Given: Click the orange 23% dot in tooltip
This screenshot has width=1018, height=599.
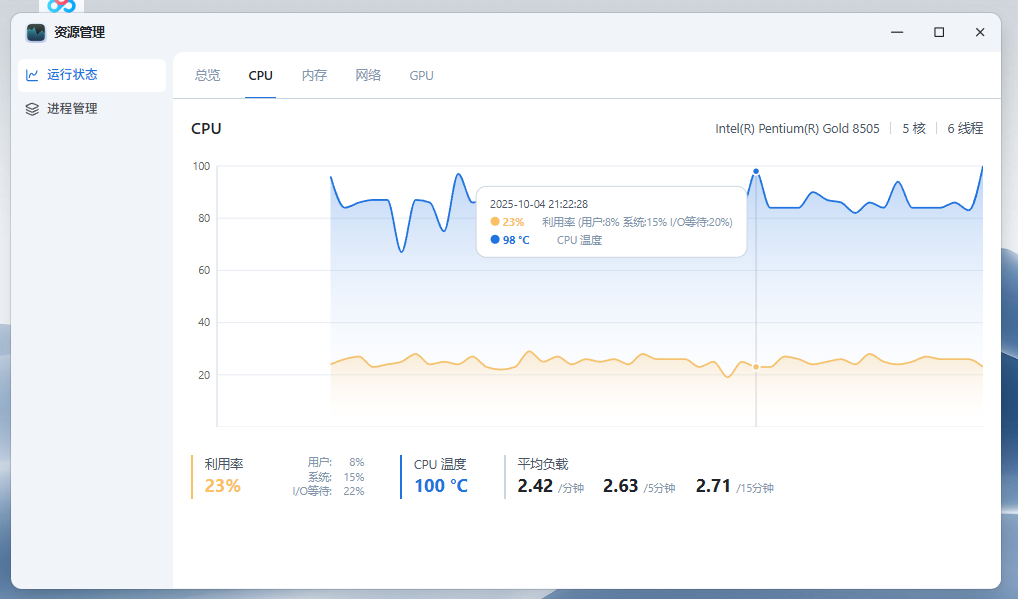Looking at the screenshot, I should tap(495, 221).
